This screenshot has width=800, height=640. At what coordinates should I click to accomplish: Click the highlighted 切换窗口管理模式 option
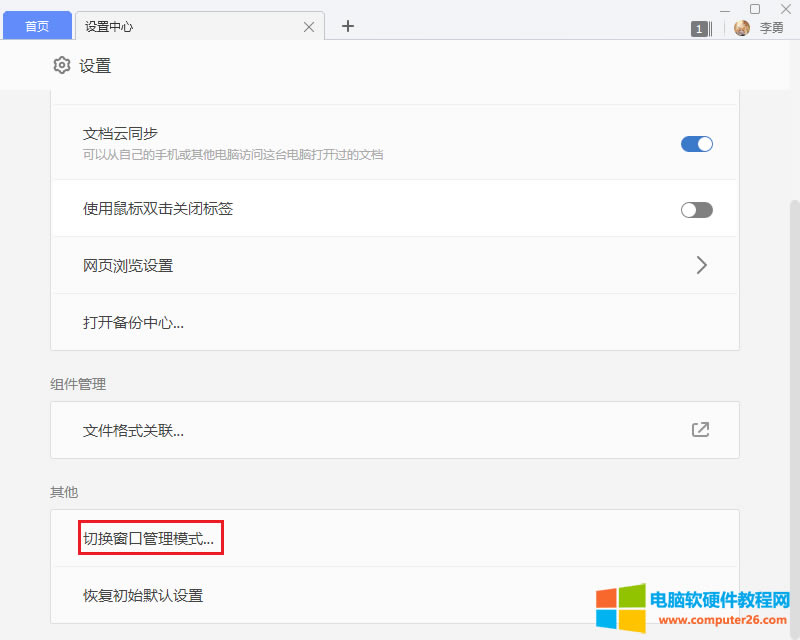(x=150, y=537)
